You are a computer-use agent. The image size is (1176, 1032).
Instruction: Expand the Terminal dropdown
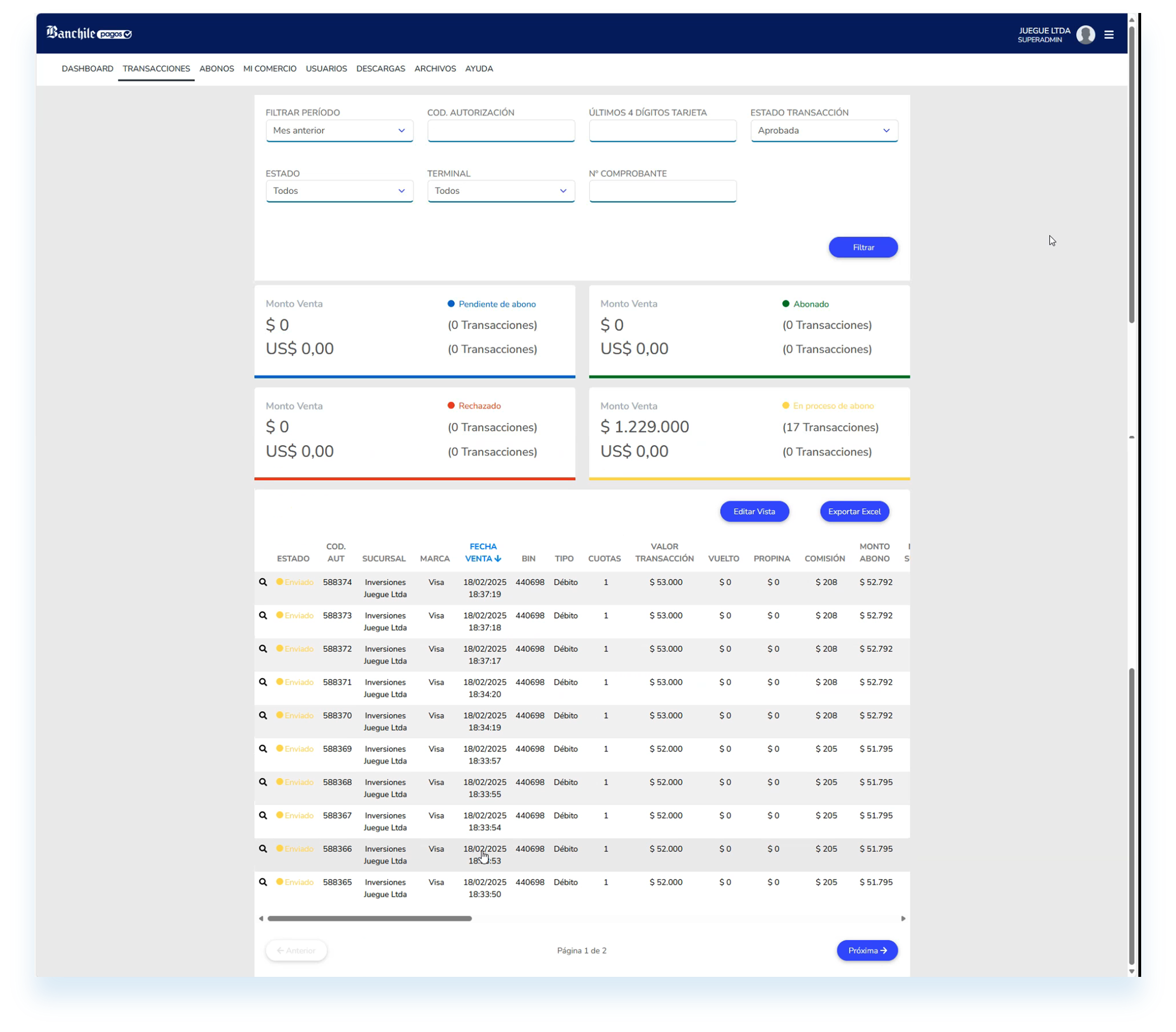[x=501, y=191]
